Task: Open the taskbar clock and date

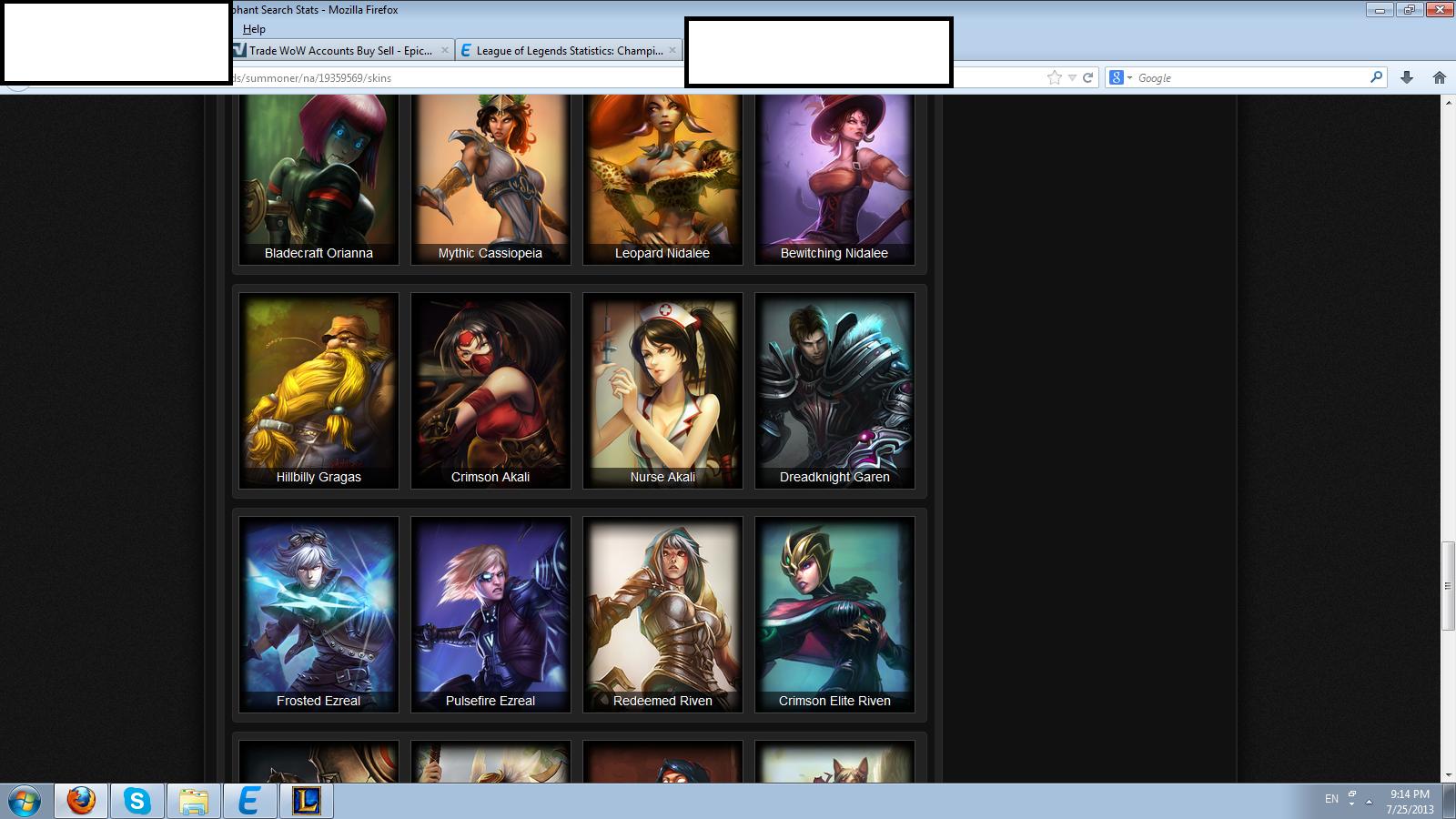Action: tap(1410, 802)
